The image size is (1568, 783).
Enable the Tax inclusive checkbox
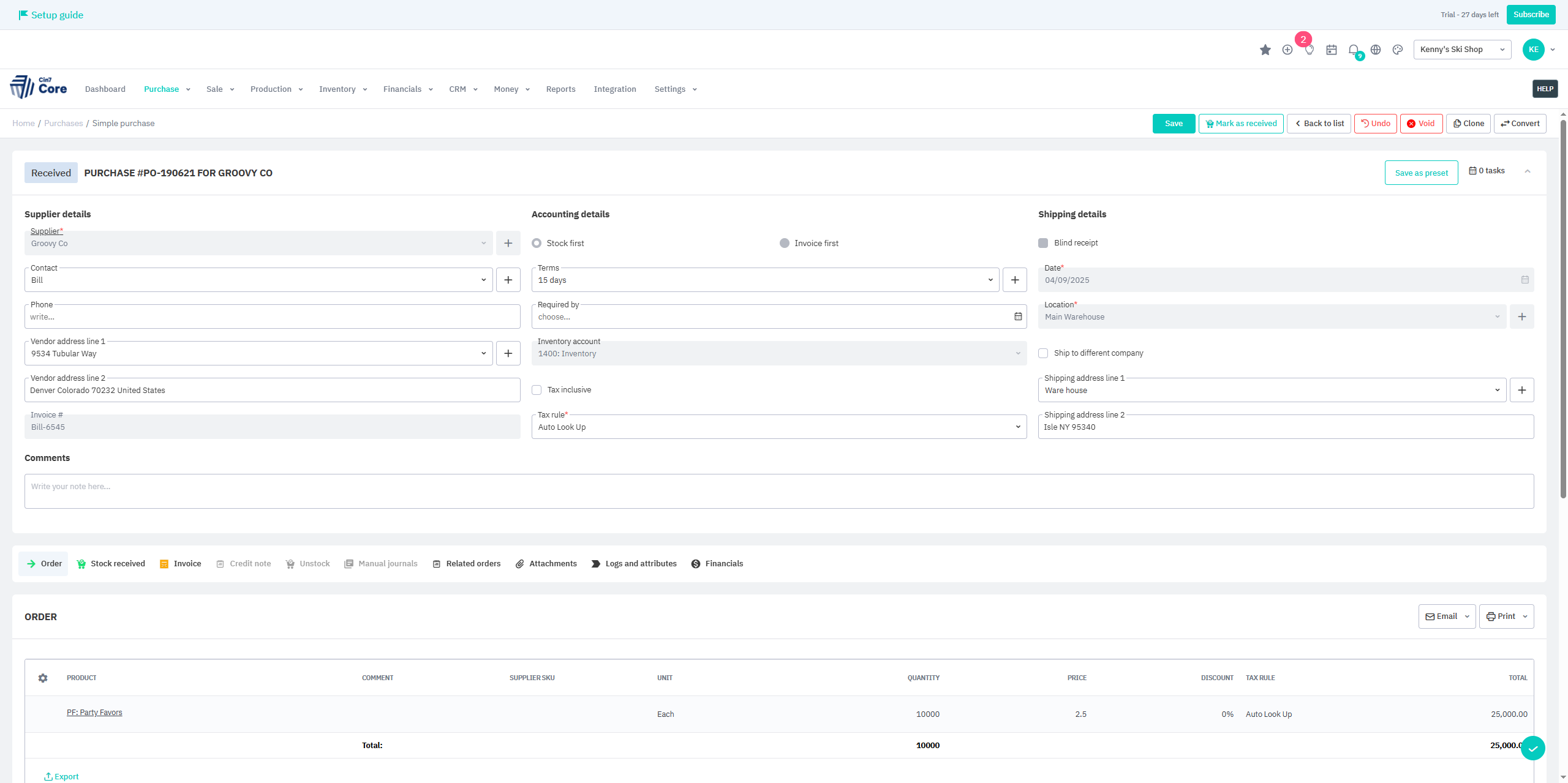click(x=537, y=390)
